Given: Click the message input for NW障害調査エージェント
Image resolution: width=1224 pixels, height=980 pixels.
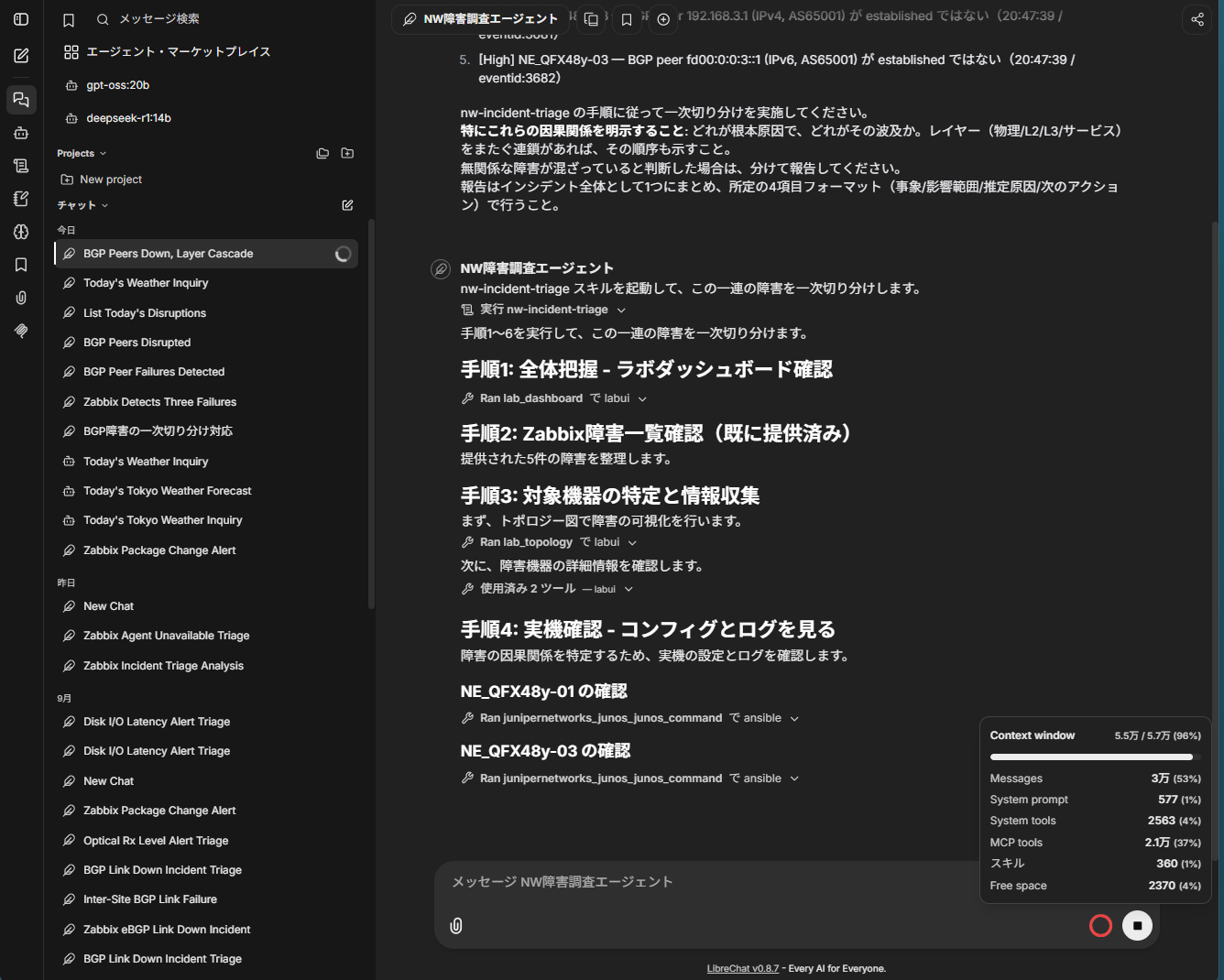Looking at the screenshot, I should pos(705,882).
